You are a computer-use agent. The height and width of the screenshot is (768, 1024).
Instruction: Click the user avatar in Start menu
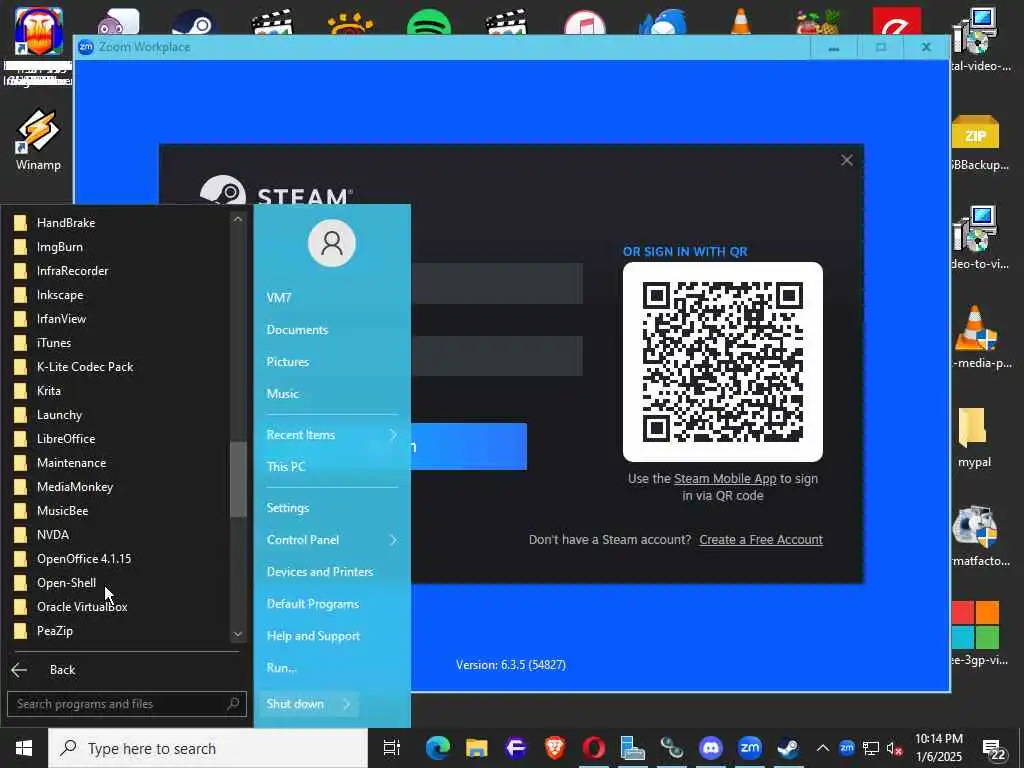pos(332,244)
